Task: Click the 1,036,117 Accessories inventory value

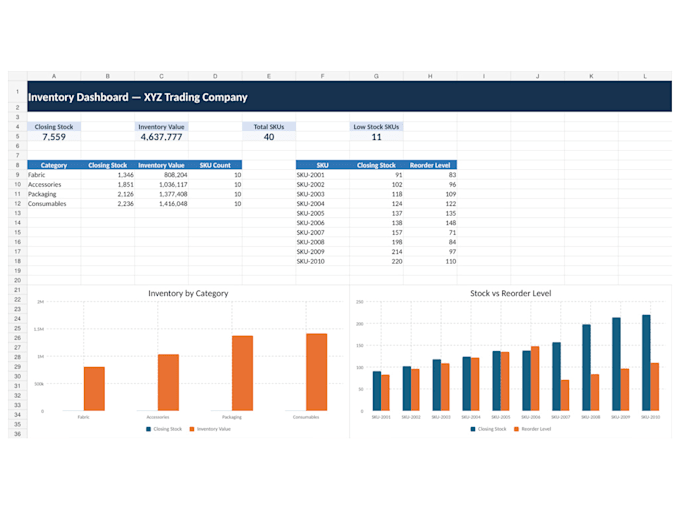Action: 161,184
